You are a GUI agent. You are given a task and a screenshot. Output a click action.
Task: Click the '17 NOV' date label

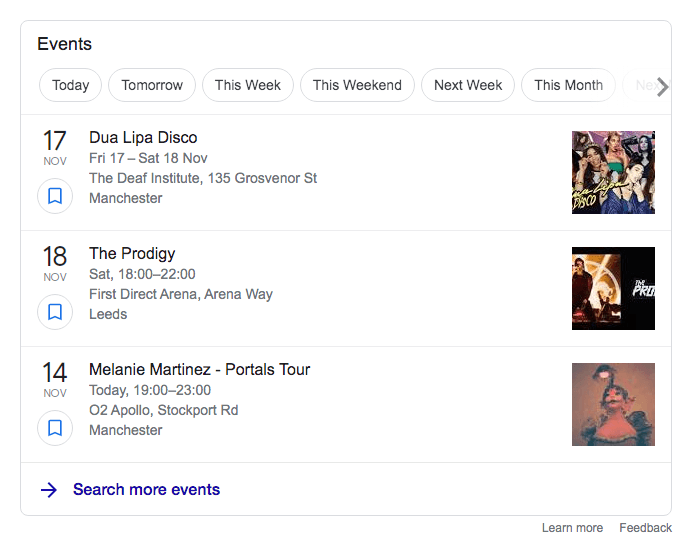point(55,148)
